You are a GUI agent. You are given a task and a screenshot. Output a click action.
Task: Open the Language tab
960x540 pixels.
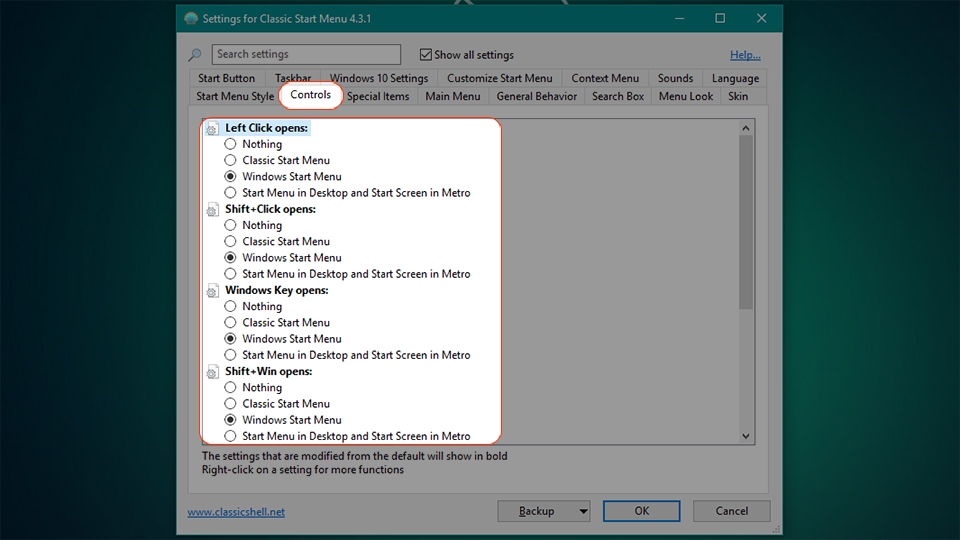coord(735,78)
